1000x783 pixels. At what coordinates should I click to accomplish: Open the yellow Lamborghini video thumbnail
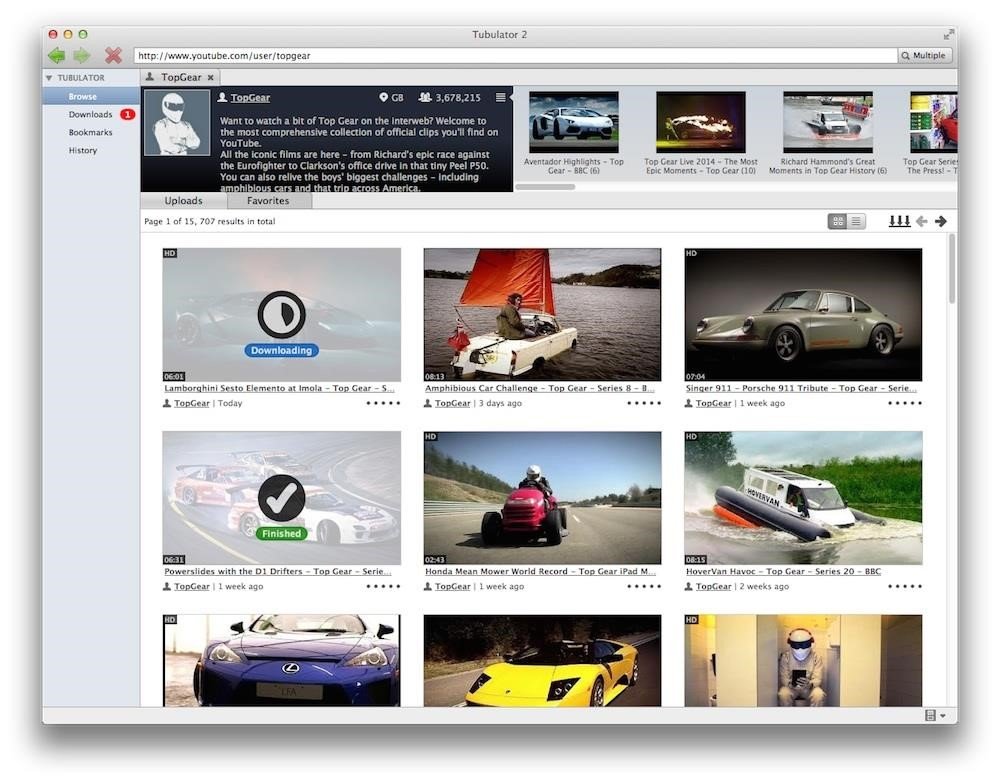542,660
